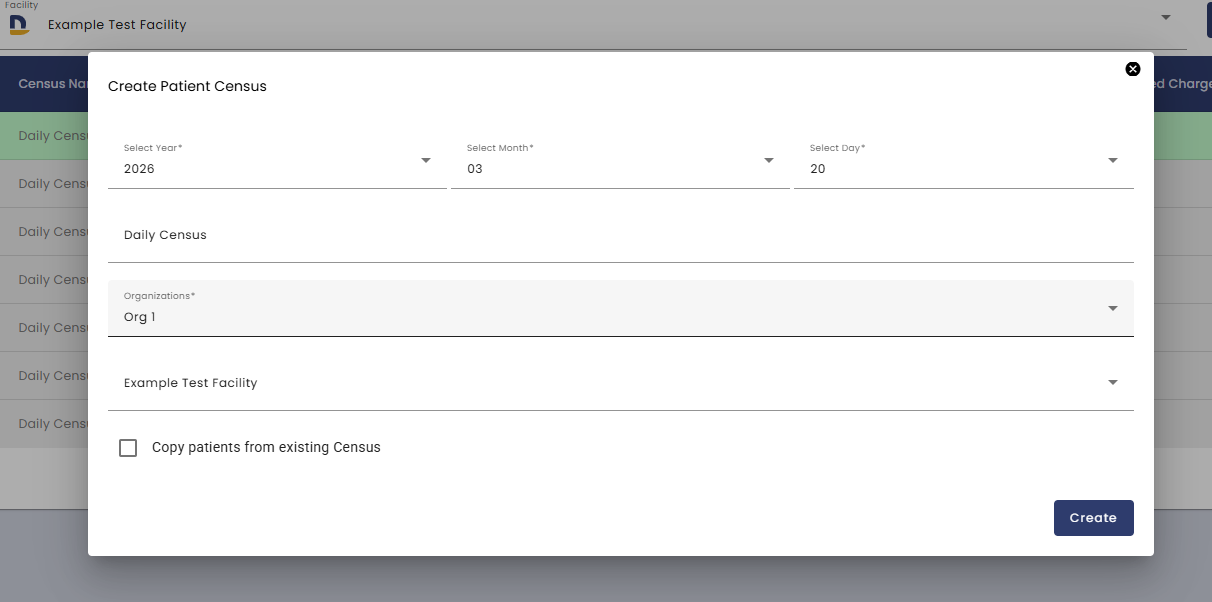Click the Copy patients checkbox label text
Image resolution: width=1212 pixels, height=602 pixels.
click(266, 448)
